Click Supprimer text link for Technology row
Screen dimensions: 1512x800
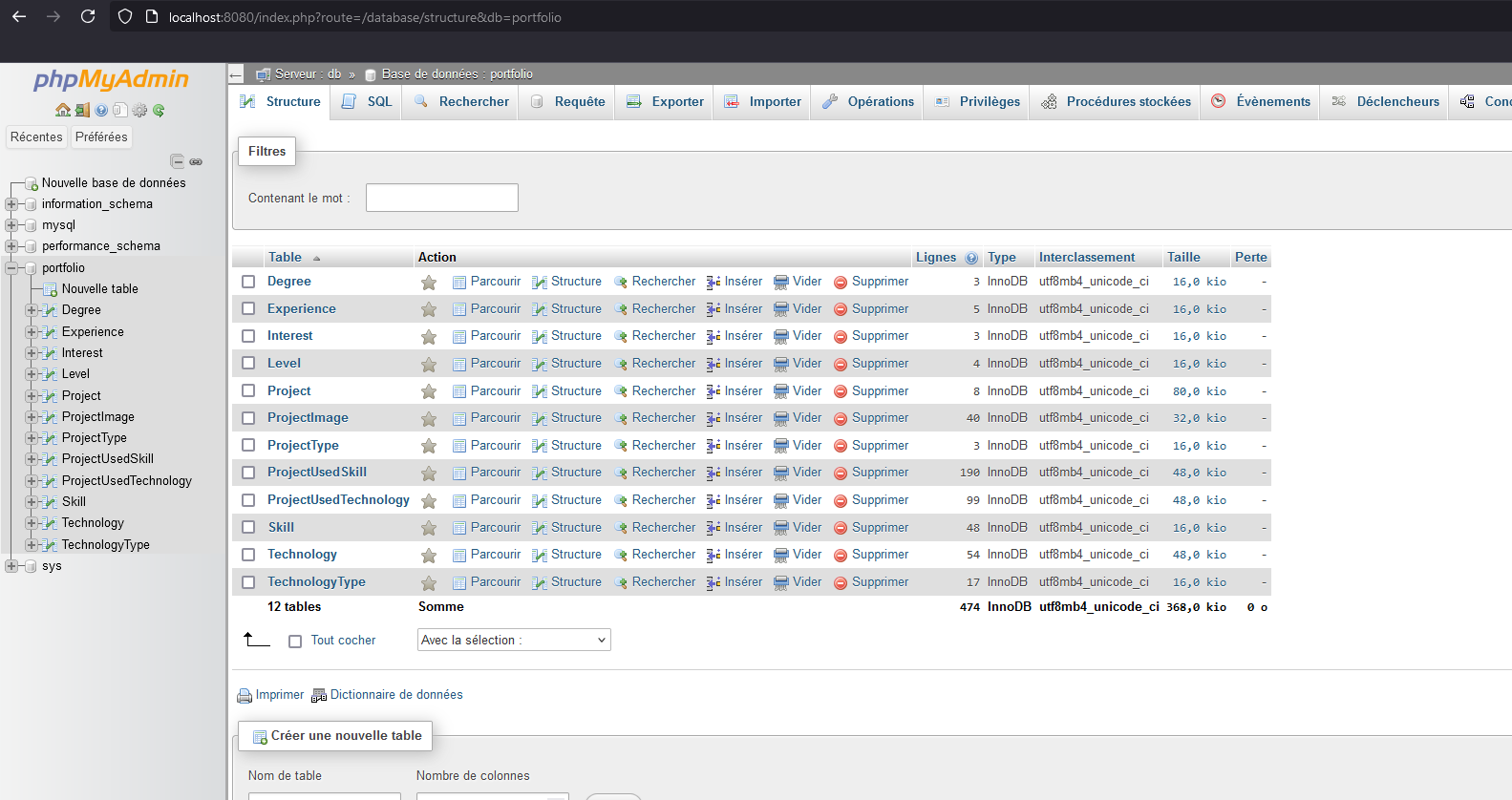coord(881,554)
